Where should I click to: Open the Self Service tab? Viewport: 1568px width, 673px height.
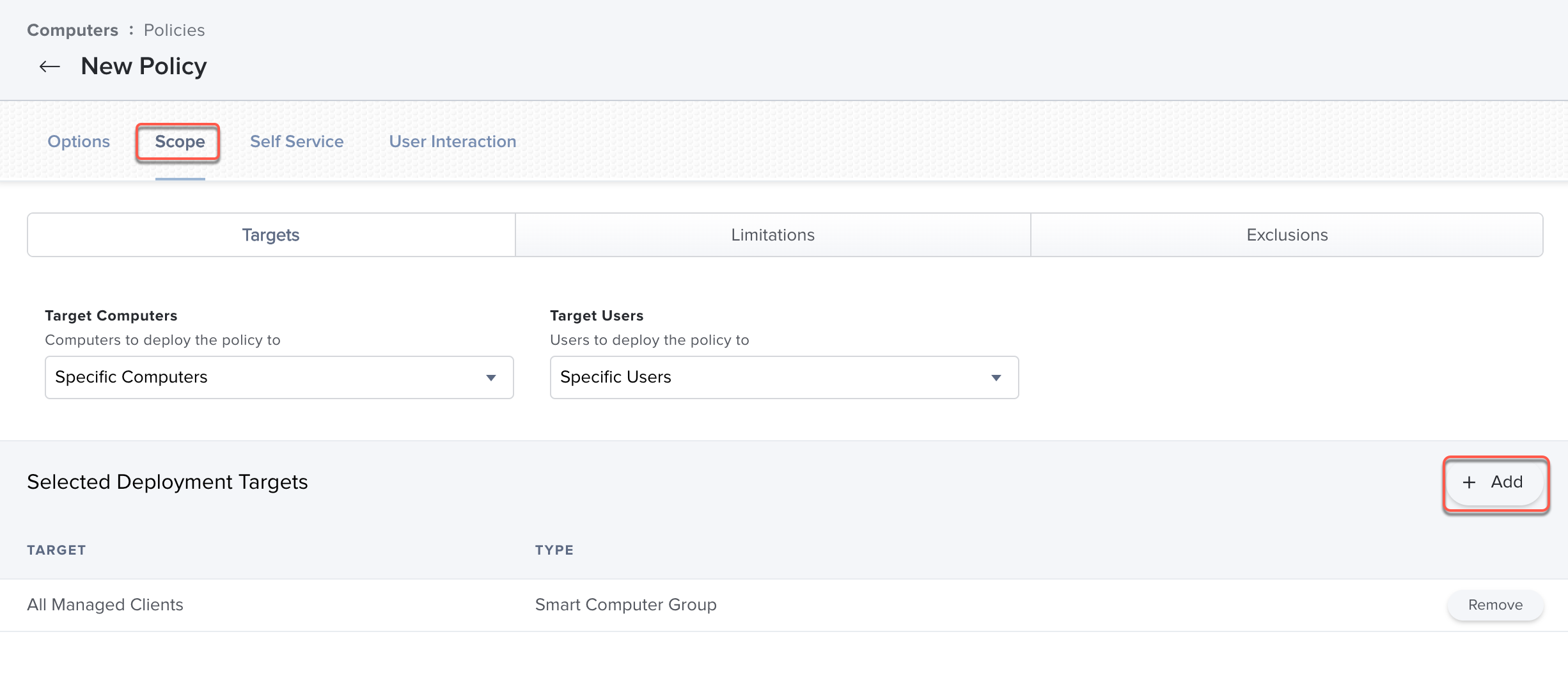click(297, 141)
